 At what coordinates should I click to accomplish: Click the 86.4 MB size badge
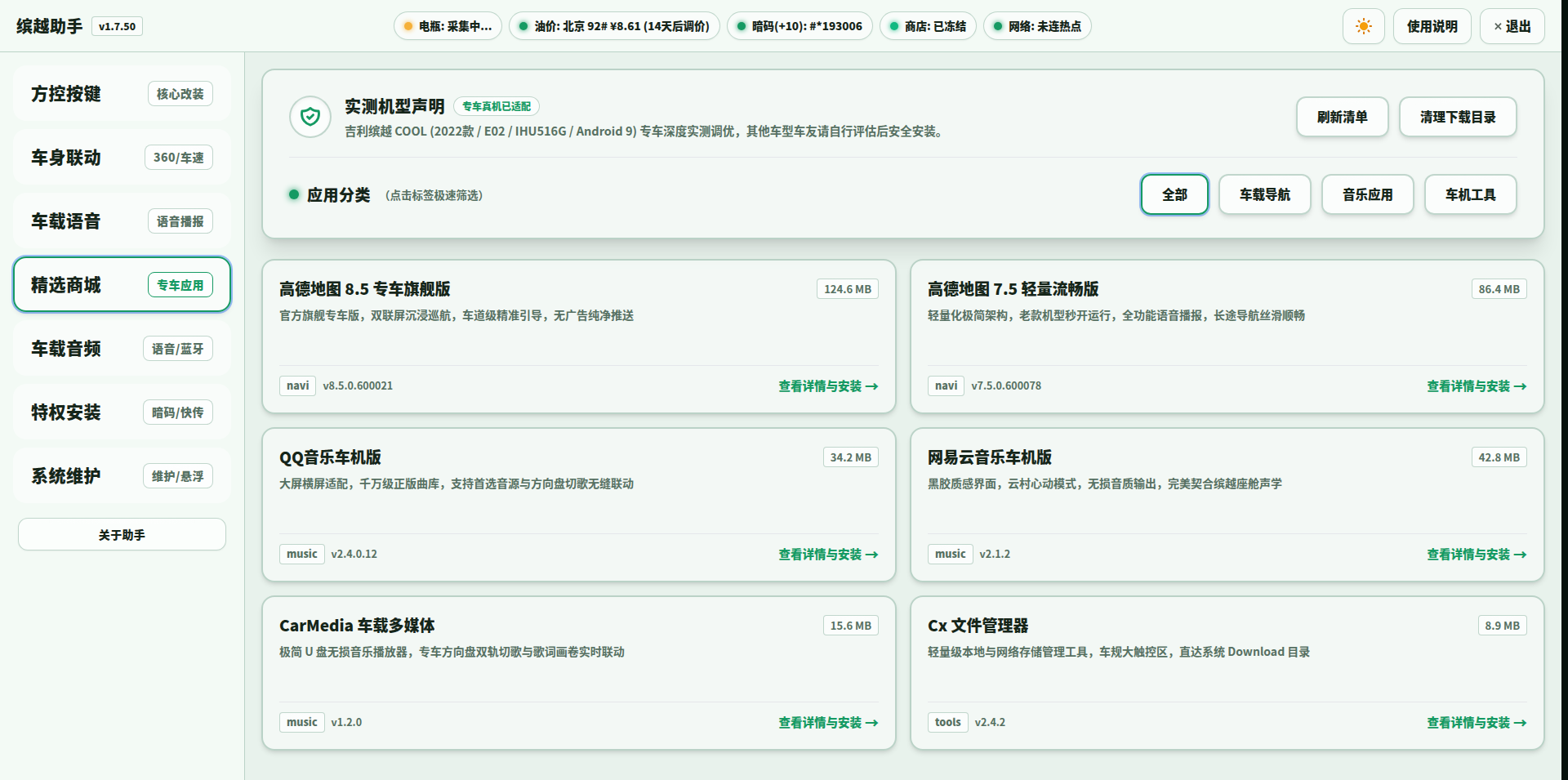[x=1499, y=289]
